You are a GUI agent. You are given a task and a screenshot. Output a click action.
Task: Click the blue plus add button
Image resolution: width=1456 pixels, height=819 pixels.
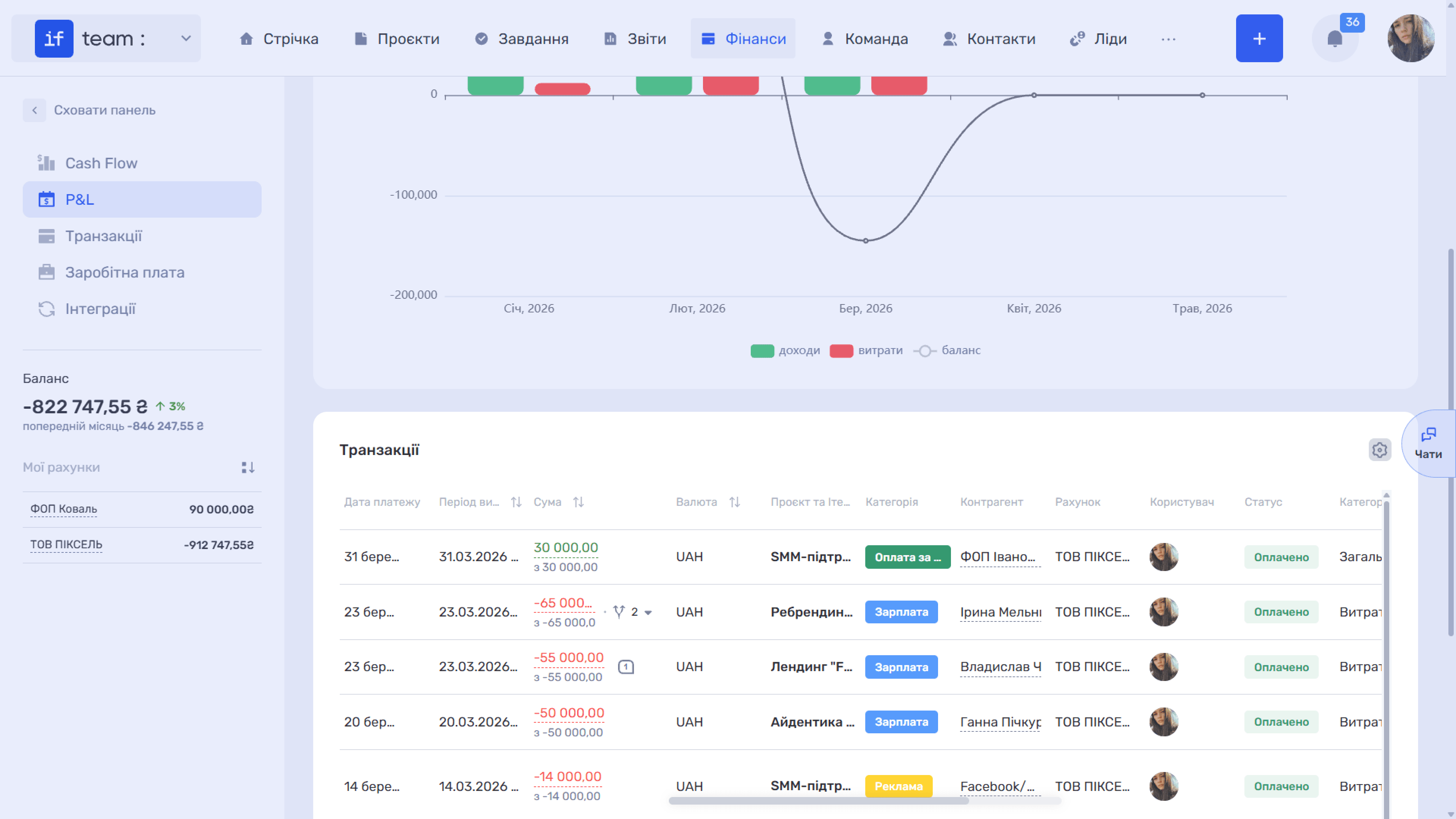point(1259,38)
